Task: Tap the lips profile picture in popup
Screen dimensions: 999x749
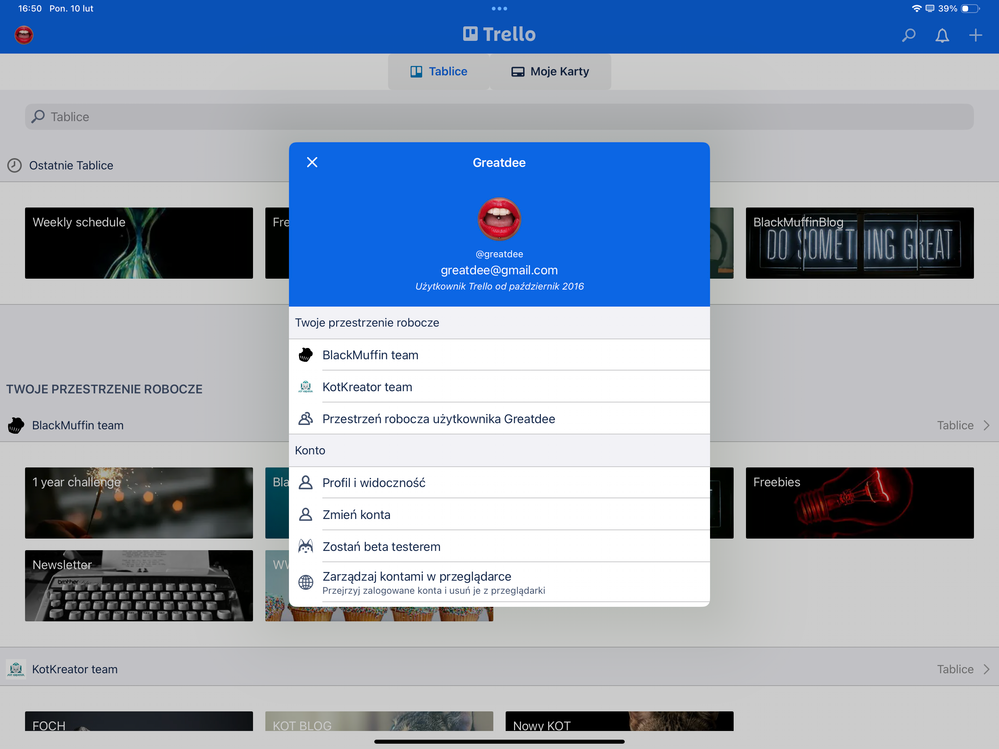Action: [500, 219]
